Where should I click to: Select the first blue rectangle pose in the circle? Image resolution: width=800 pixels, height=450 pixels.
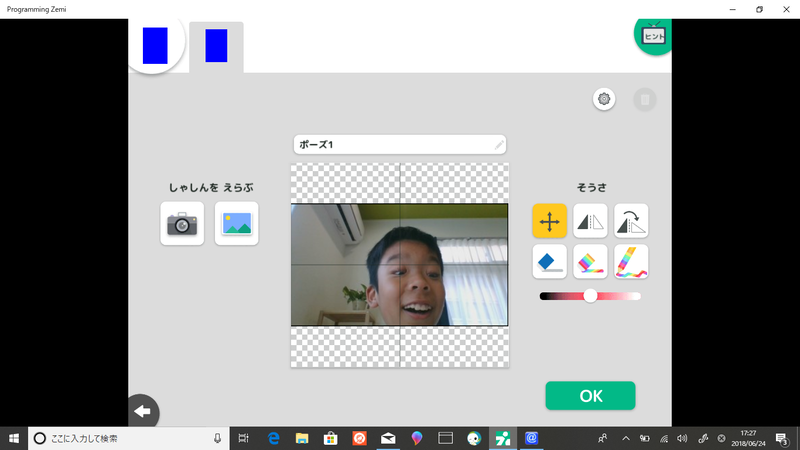pyautogui.click(x=155, y=45)
